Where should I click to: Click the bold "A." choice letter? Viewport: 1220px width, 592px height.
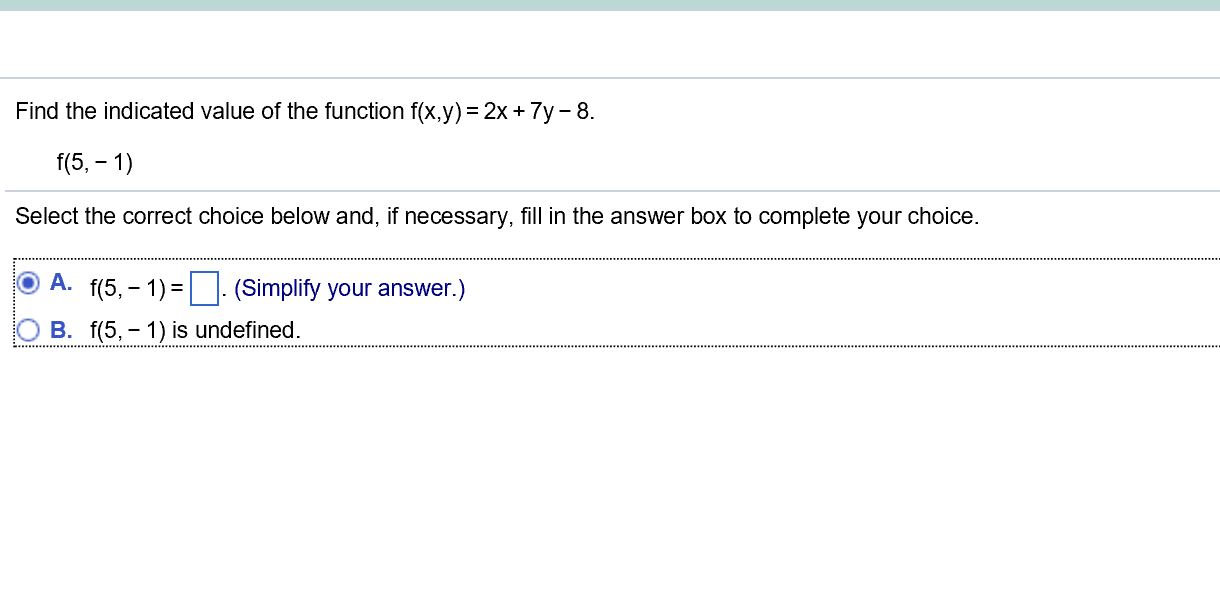coord(61,283)
